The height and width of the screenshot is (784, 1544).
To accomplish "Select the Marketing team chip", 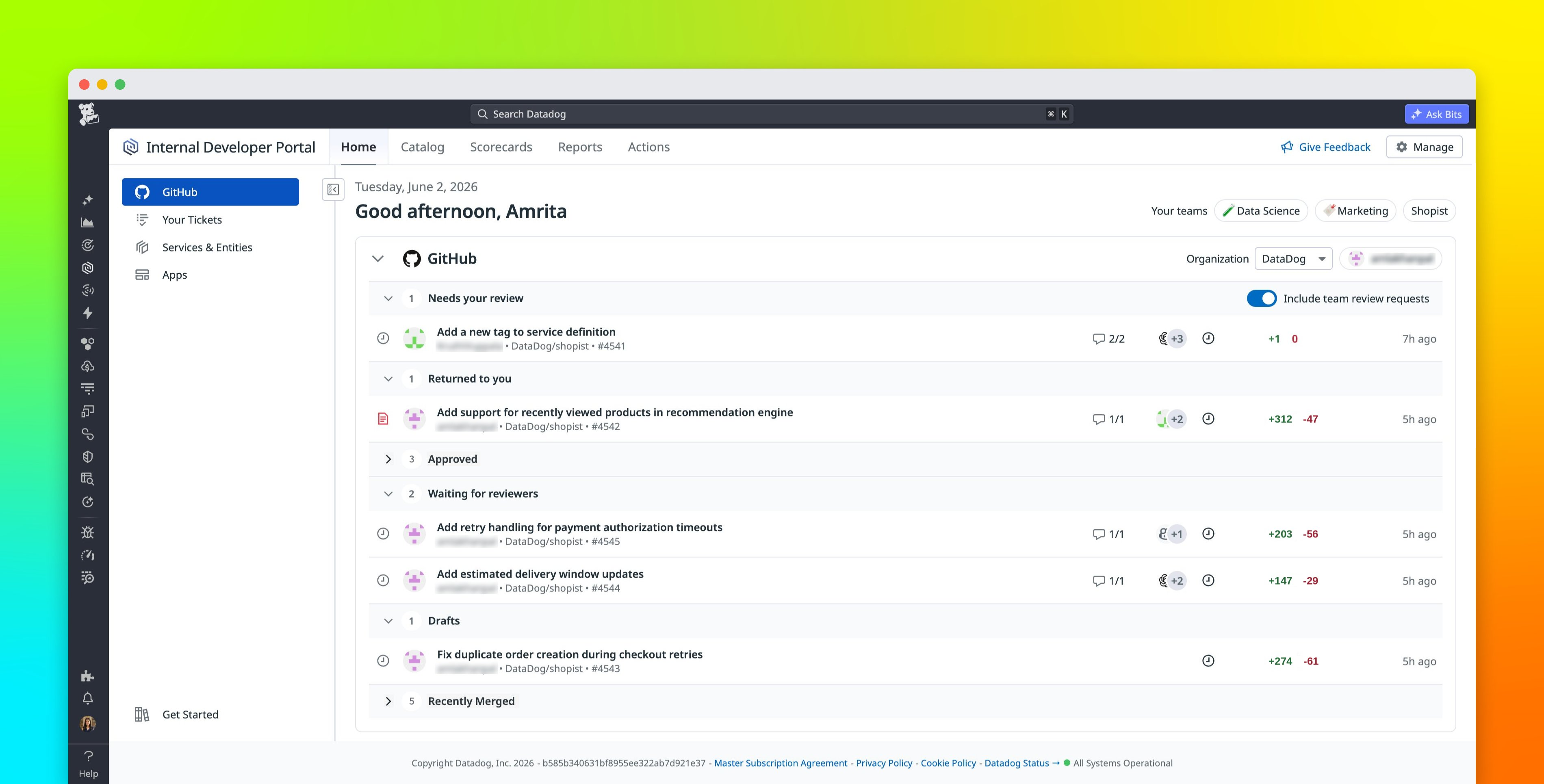I will click(1356, 211).
